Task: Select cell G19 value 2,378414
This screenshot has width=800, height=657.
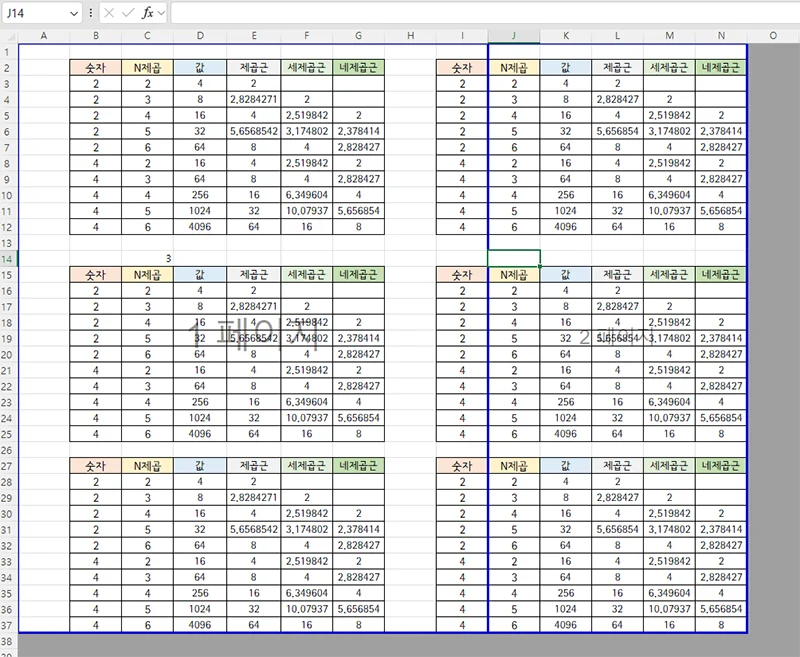Action: coord(359,338)
